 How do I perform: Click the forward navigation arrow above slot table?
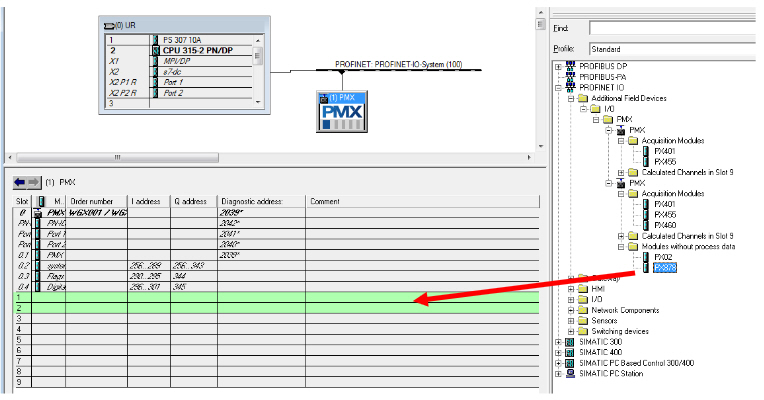(34, 182)
